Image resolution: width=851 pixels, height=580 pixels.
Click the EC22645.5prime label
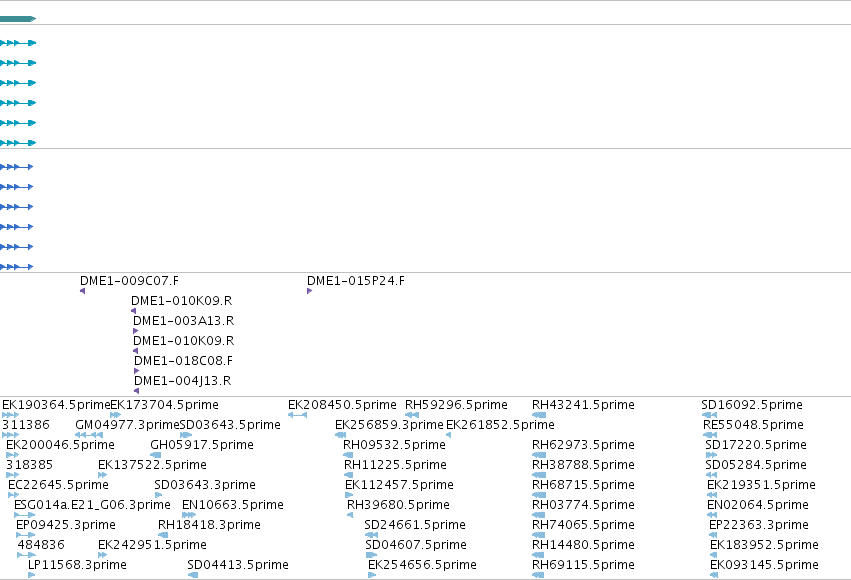[x=58, y=485]
